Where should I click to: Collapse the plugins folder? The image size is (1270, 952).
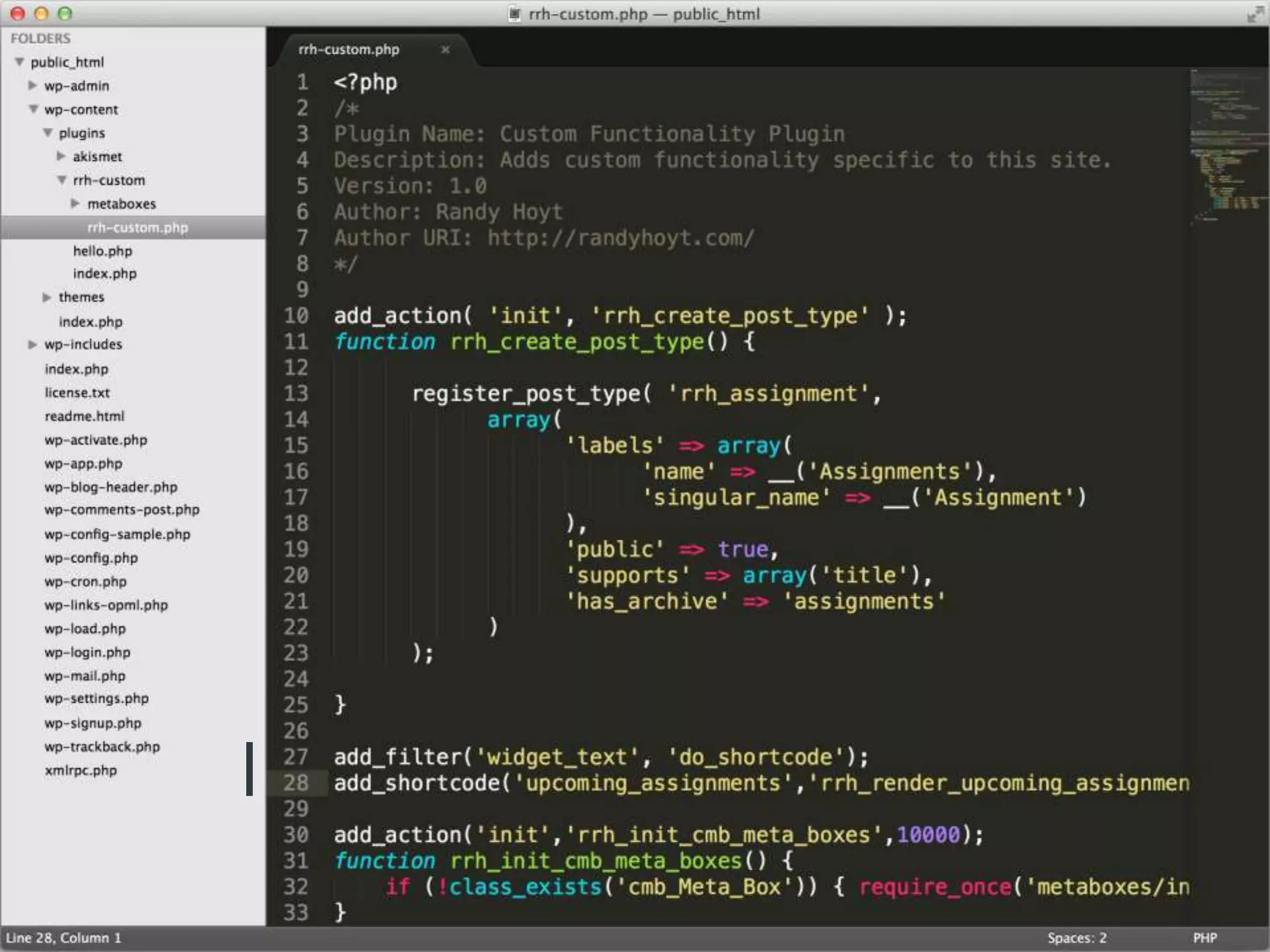pos(48,133)
